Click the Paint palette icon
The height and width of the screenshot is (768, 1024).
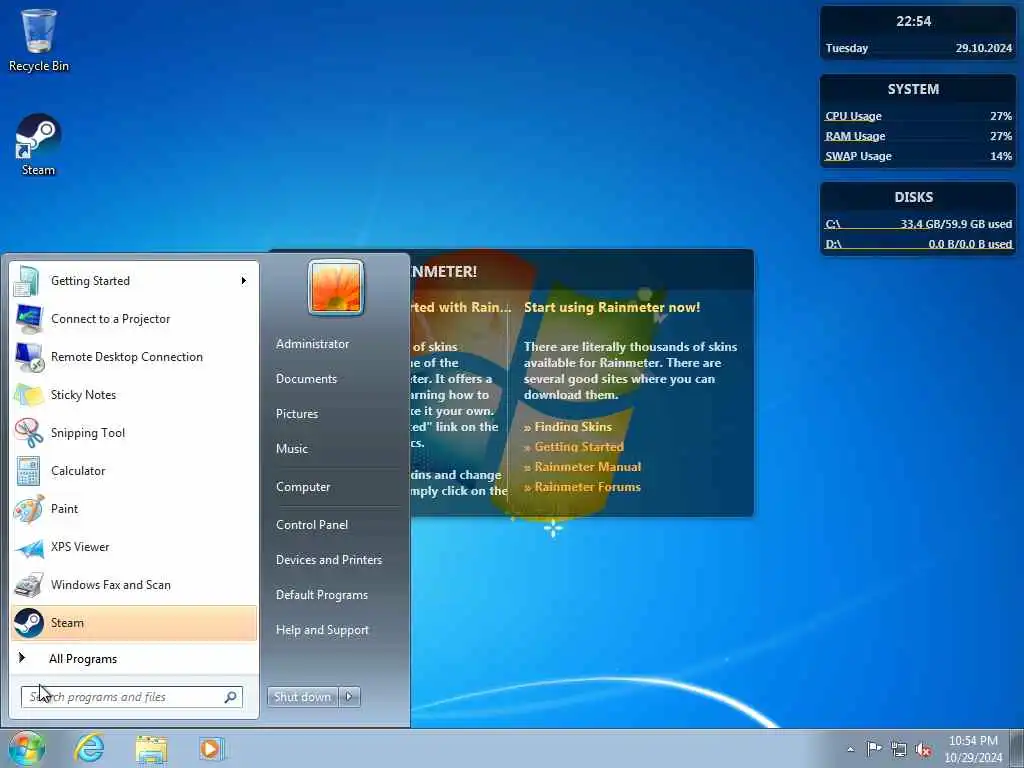(x=29, y=509)
